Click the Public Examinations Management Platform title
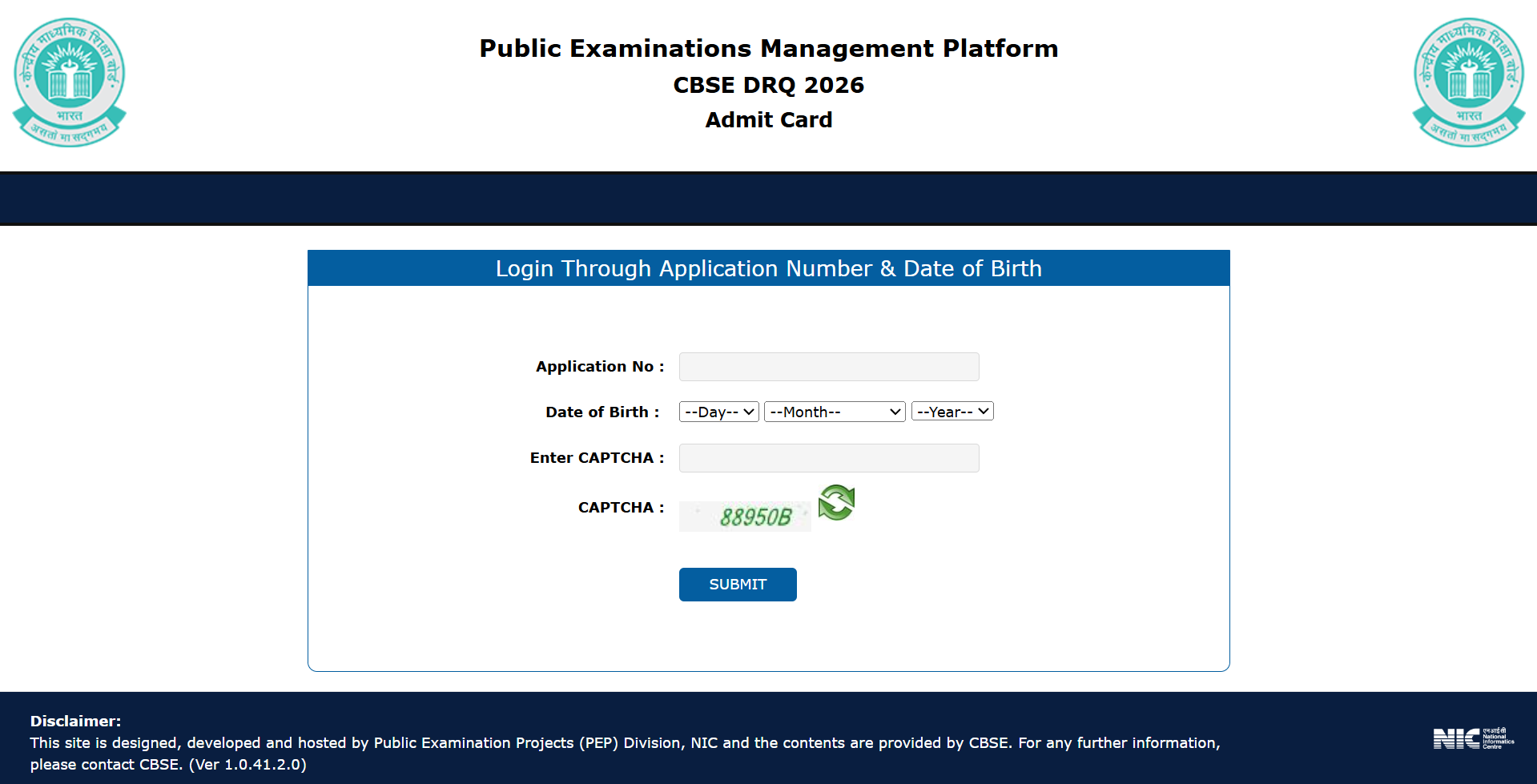 [768, 49]
